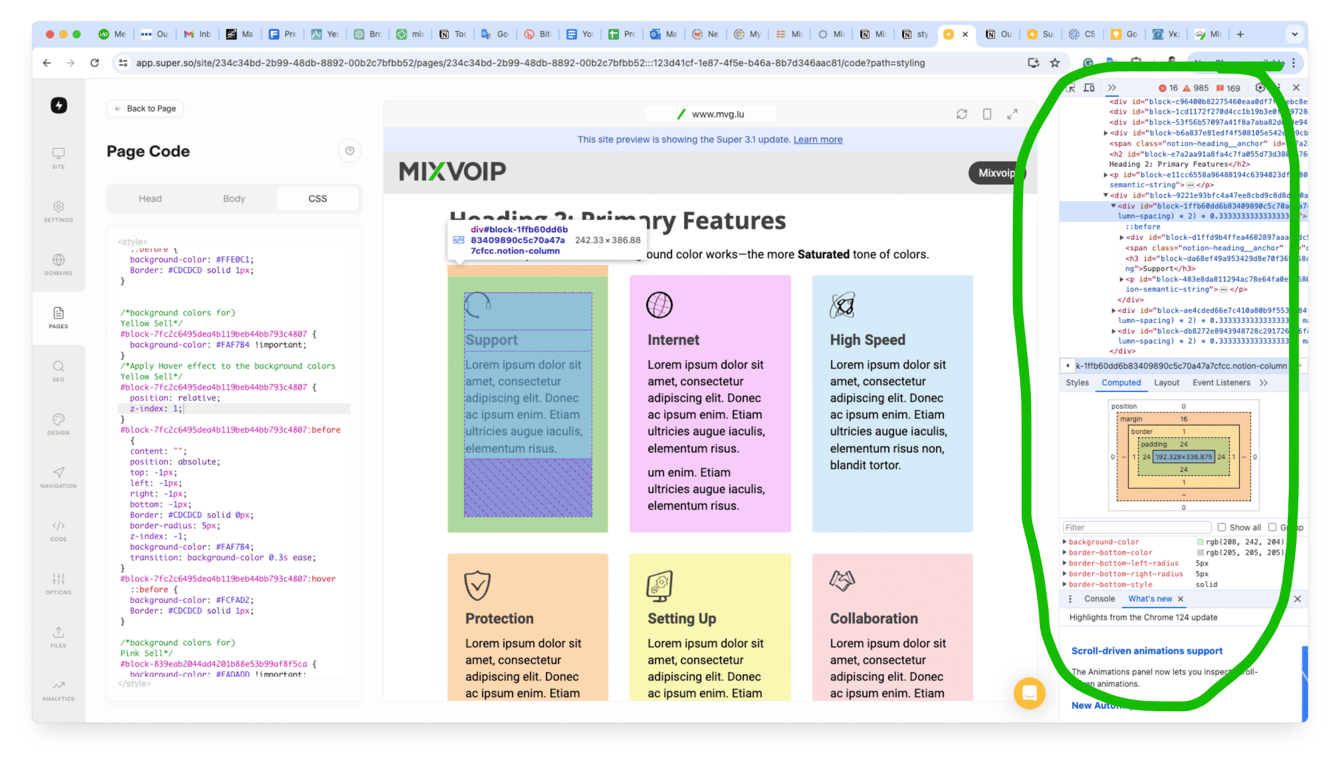Open the Navigation section

pyautogui.click(x=59, y=477)
